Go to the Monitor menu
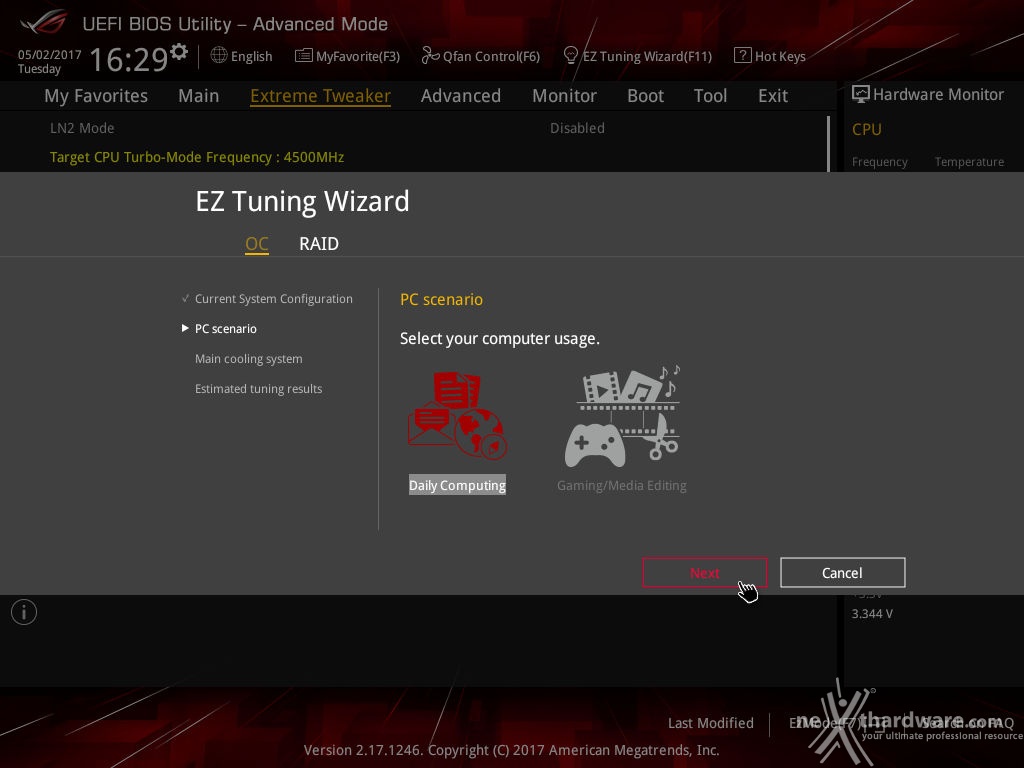 pos(564,96)
